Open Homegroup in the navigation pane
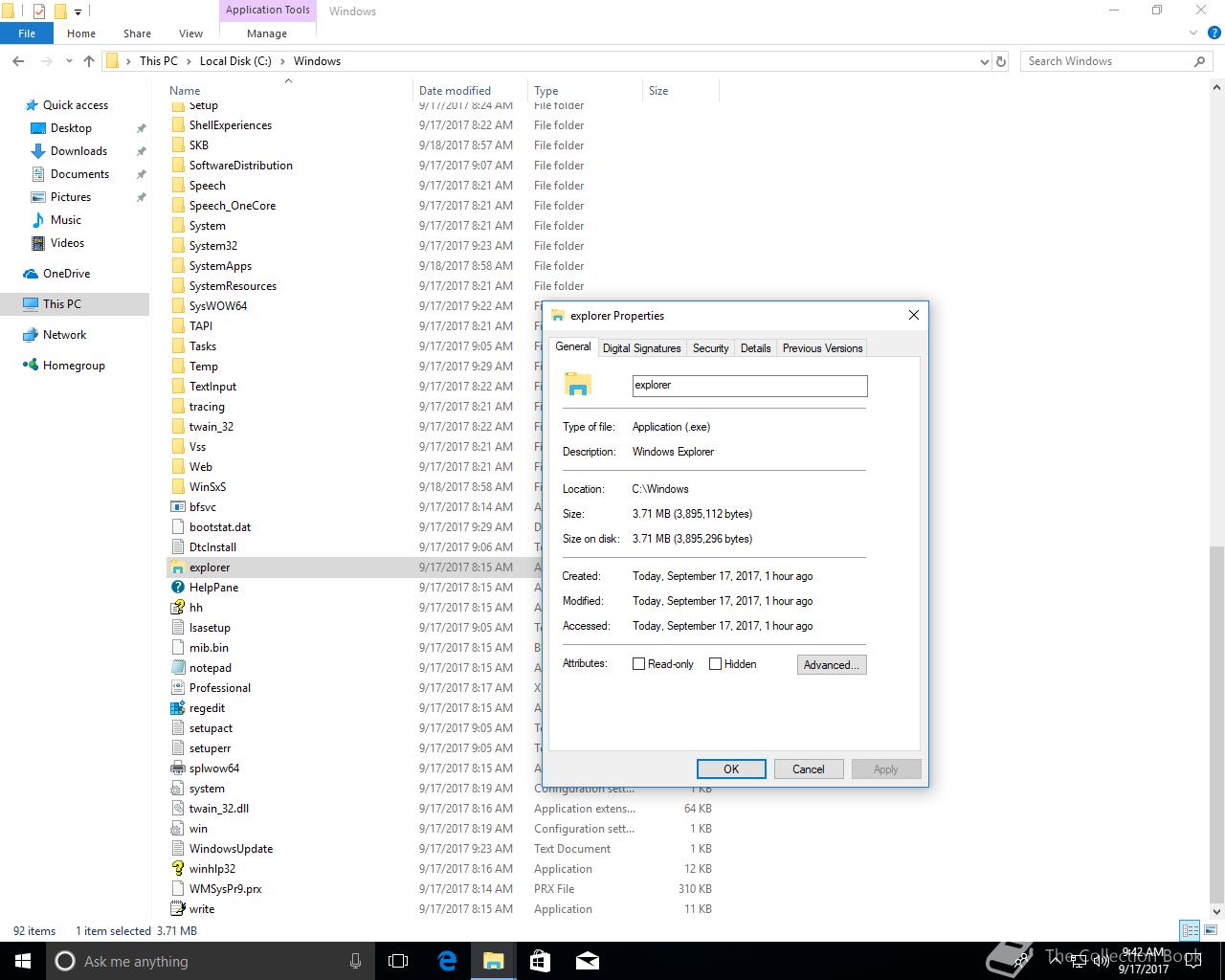The height and width of the screenshot is (980, 1225). pos(74,366)
